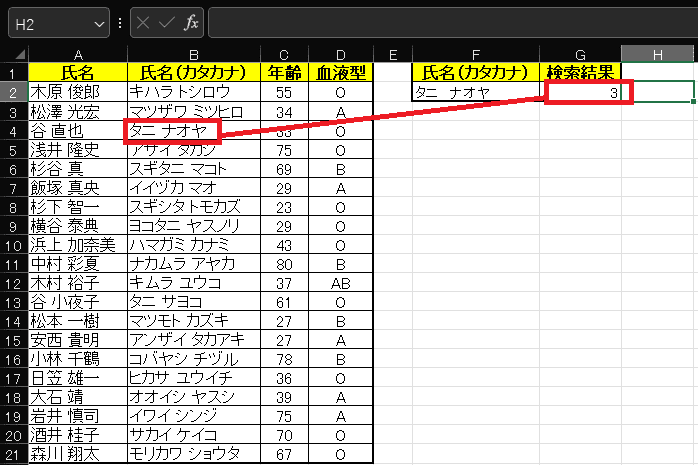698x465 pixels.
Task: Select column E header
Action: click(392, 53)
